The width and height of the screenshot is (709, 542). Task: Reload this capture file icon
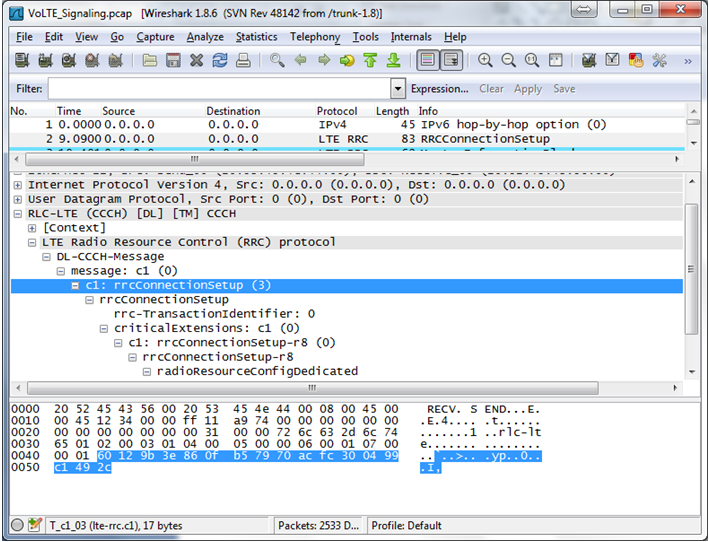pyautogui.click(x=220, y=60)
